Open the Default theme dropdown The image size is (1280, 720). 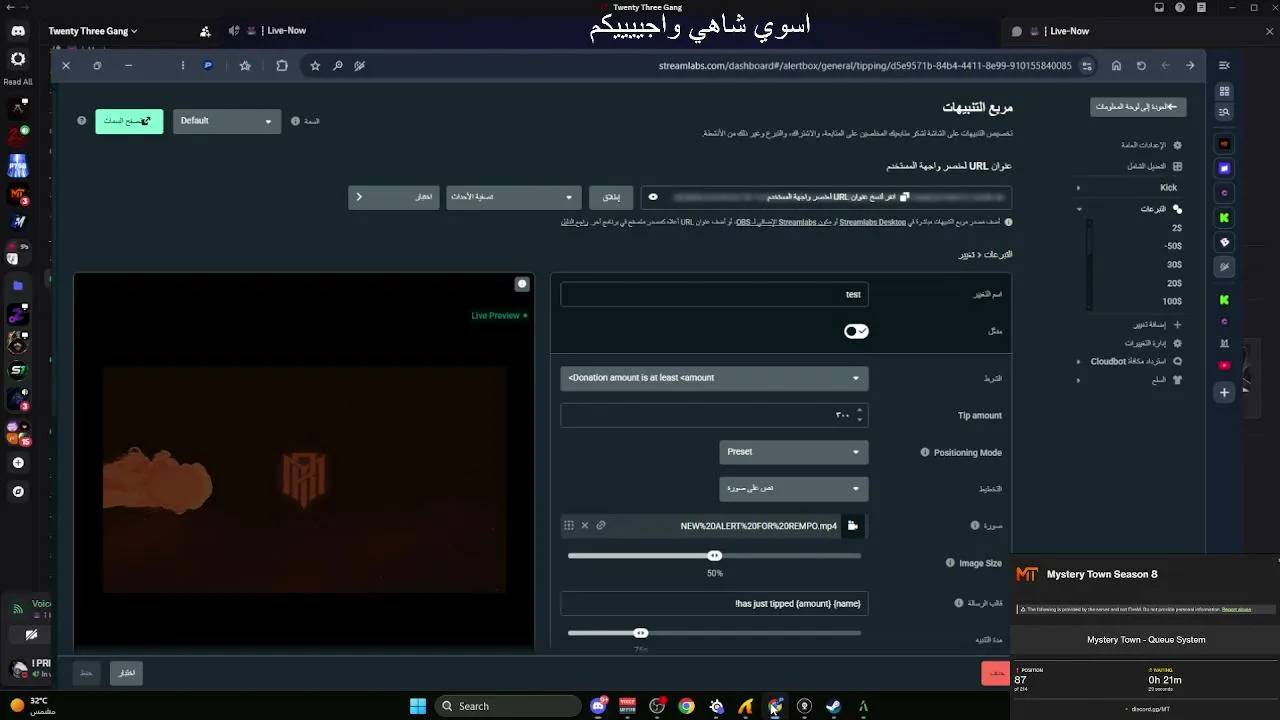(x=227, y=121)
